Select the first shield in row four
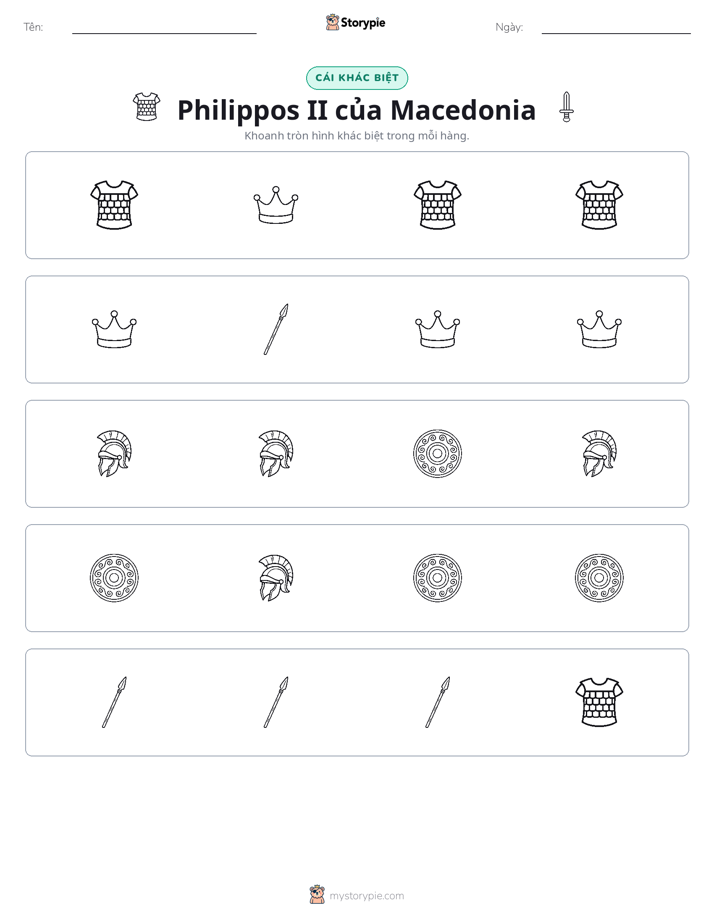Viewport: 714px width, 924px height. coord(114,578)
